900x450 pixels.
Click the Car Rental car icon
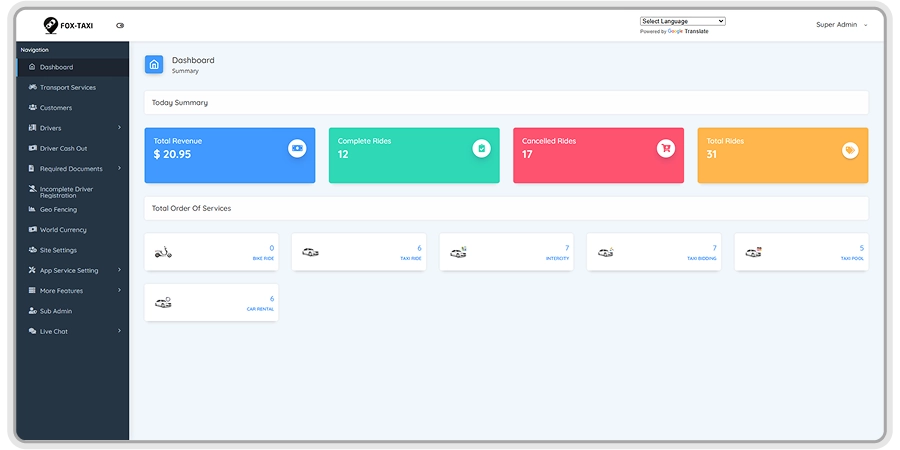[x=163, y=302]
